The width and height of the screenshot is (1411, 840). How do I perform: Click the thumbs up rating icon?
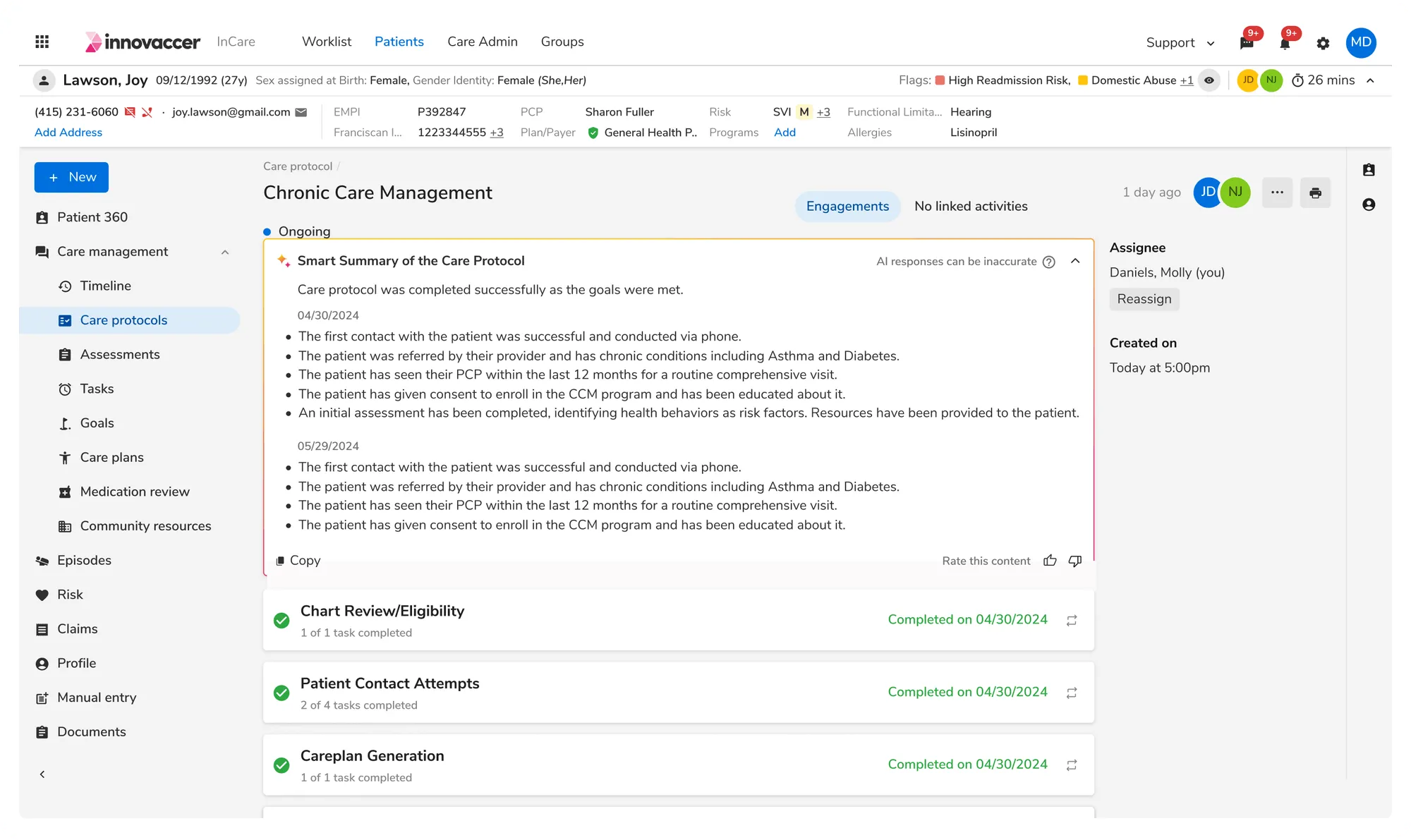[x=1050, y=561]
